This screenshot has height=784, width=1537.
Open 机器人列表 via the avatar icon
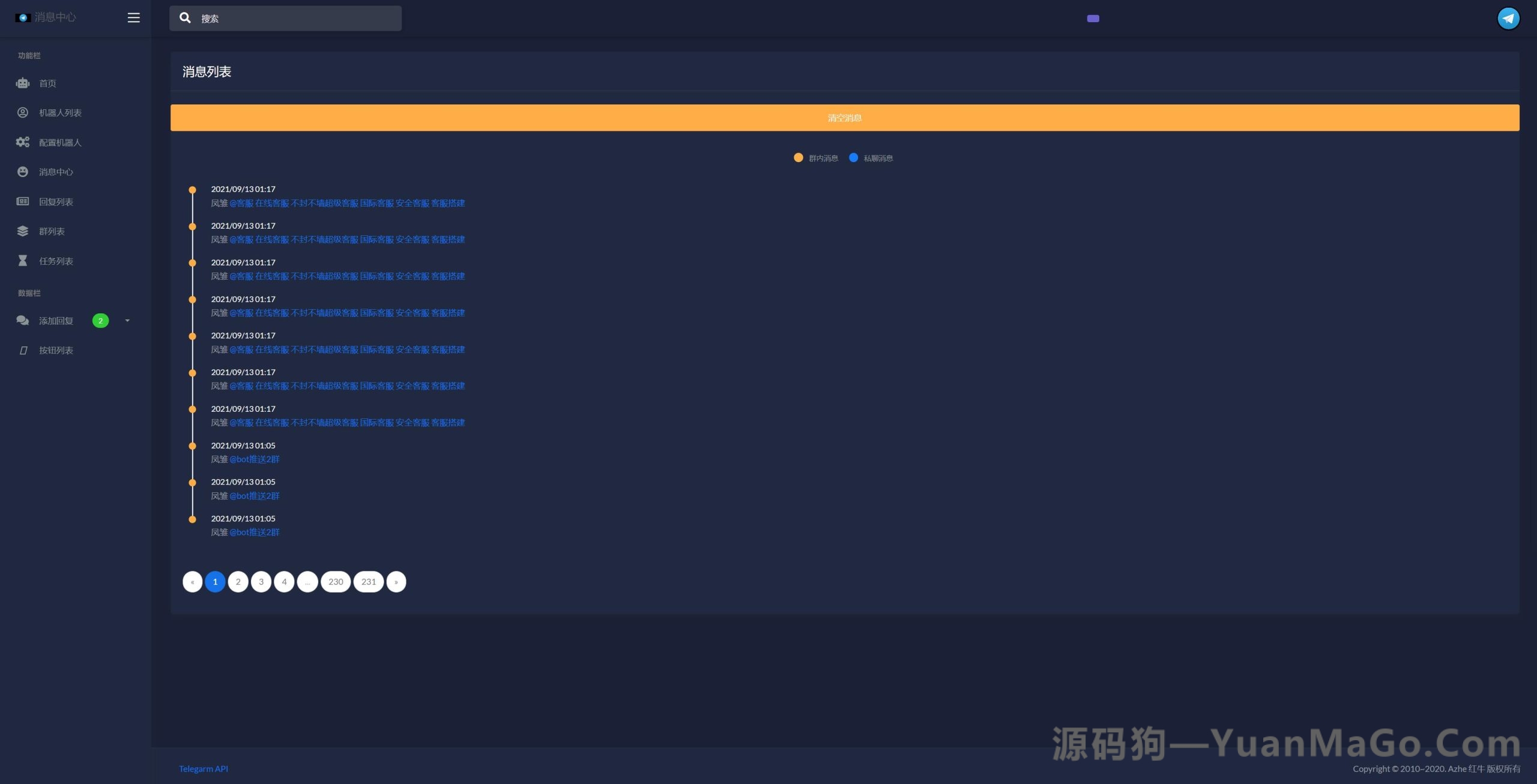(x=22, y=112)
